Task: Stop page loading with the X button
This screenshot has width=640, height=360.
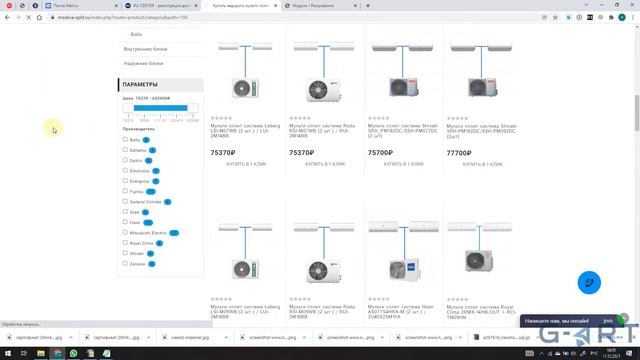Action: click(x=29, y=18)
